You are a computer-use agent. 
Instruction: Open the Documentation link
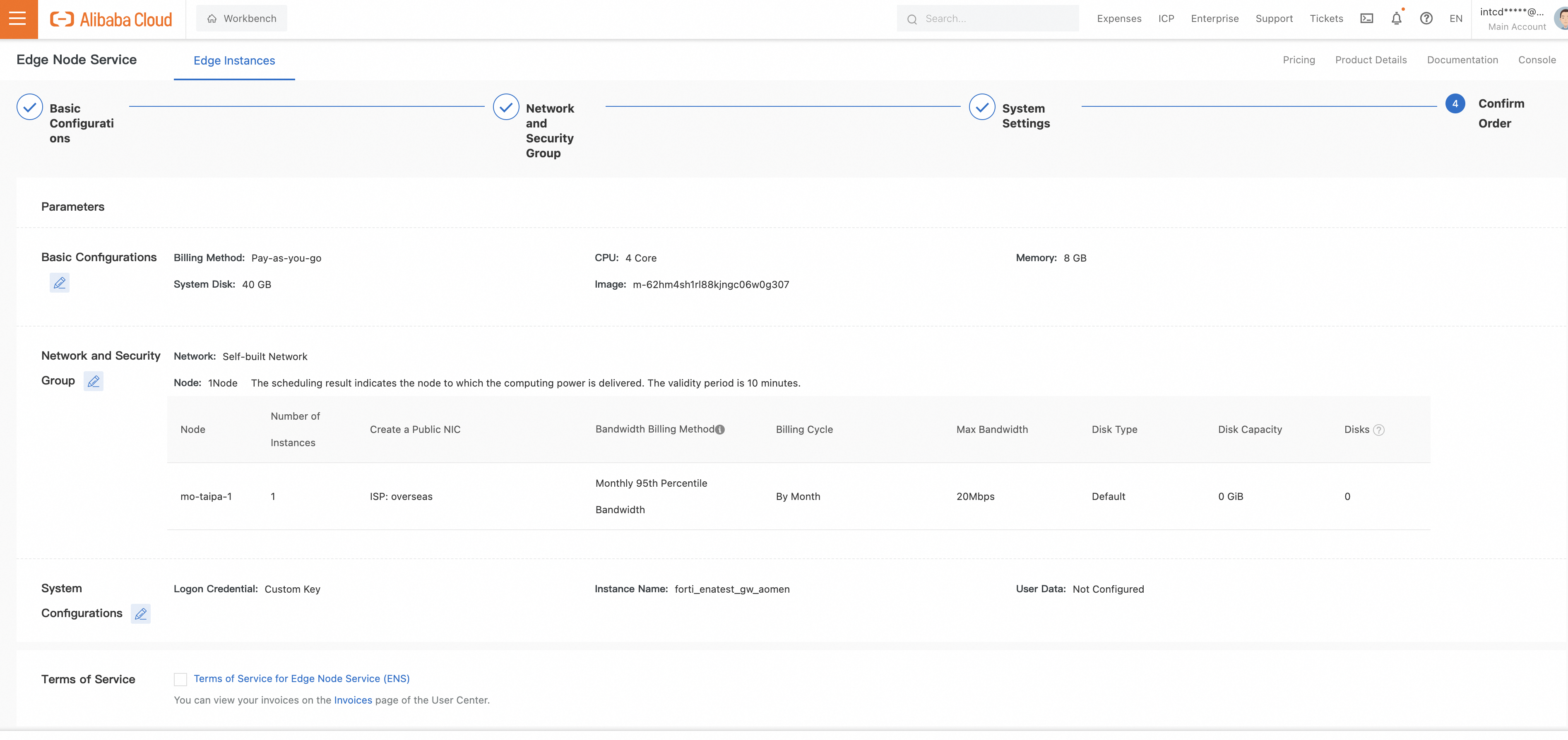click(1462, 60)
